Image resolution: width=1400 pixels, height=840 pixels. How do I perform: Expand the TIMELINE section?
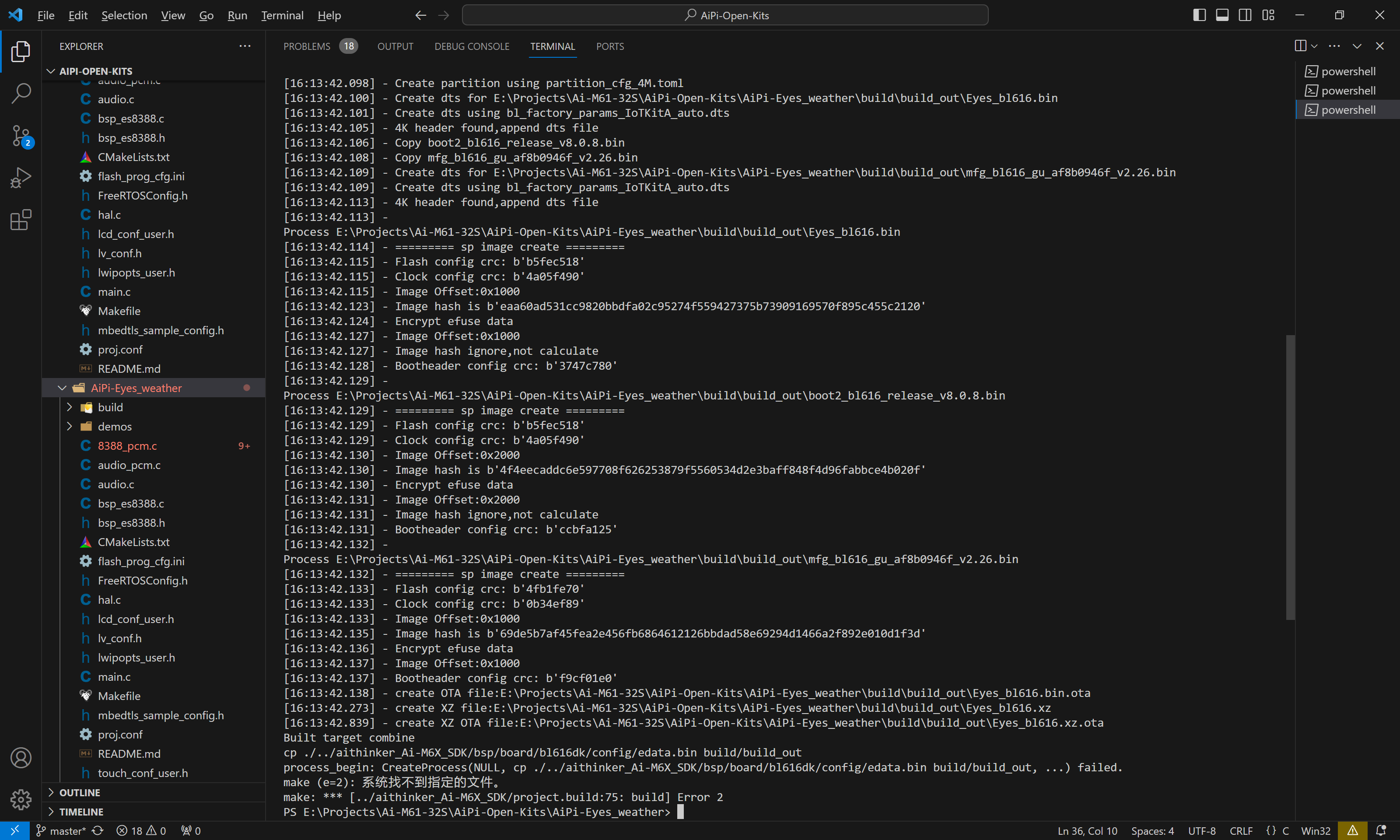[x=153, y=811]
